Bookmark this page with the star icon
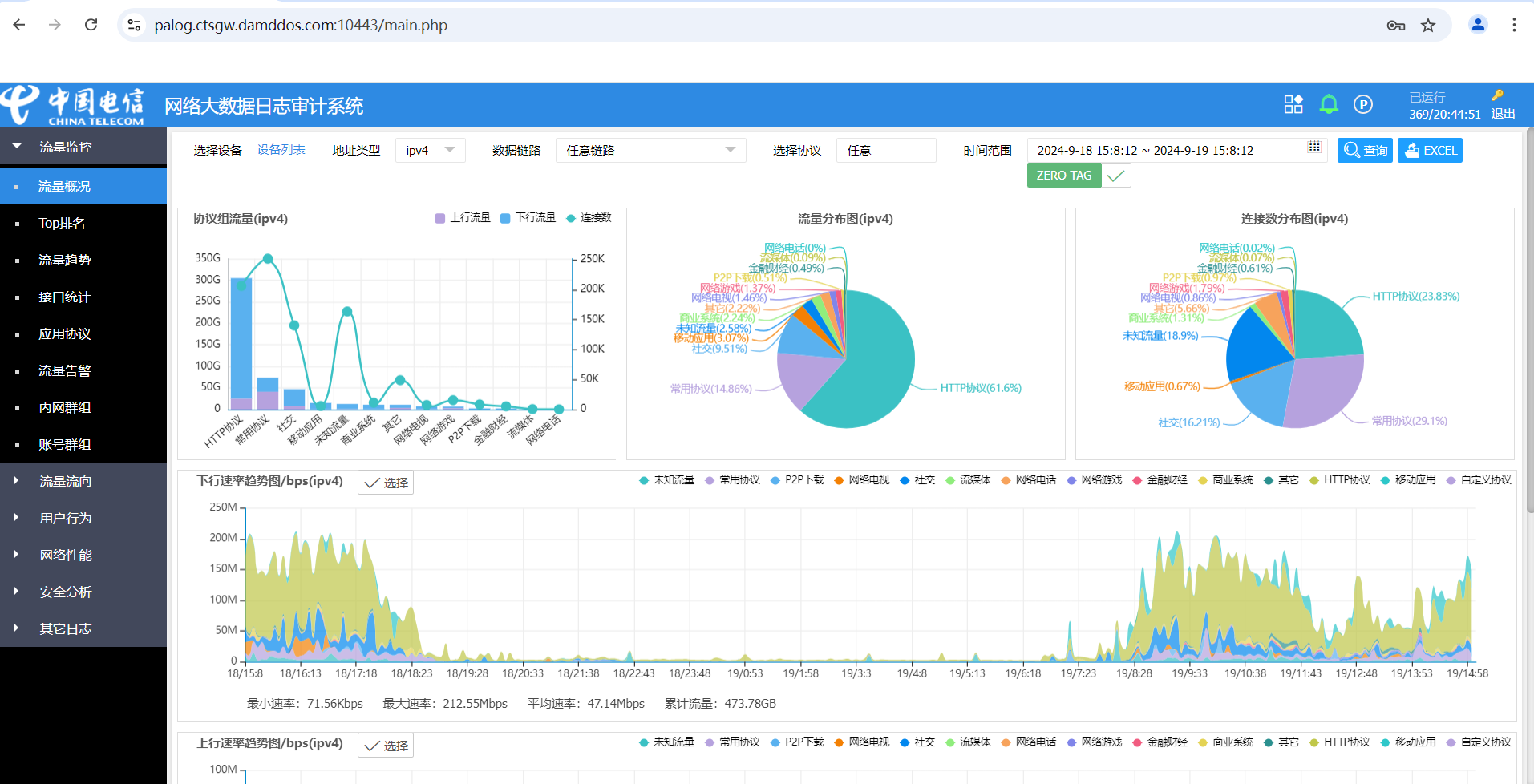1534x784 pixels. click(1428, 26)
